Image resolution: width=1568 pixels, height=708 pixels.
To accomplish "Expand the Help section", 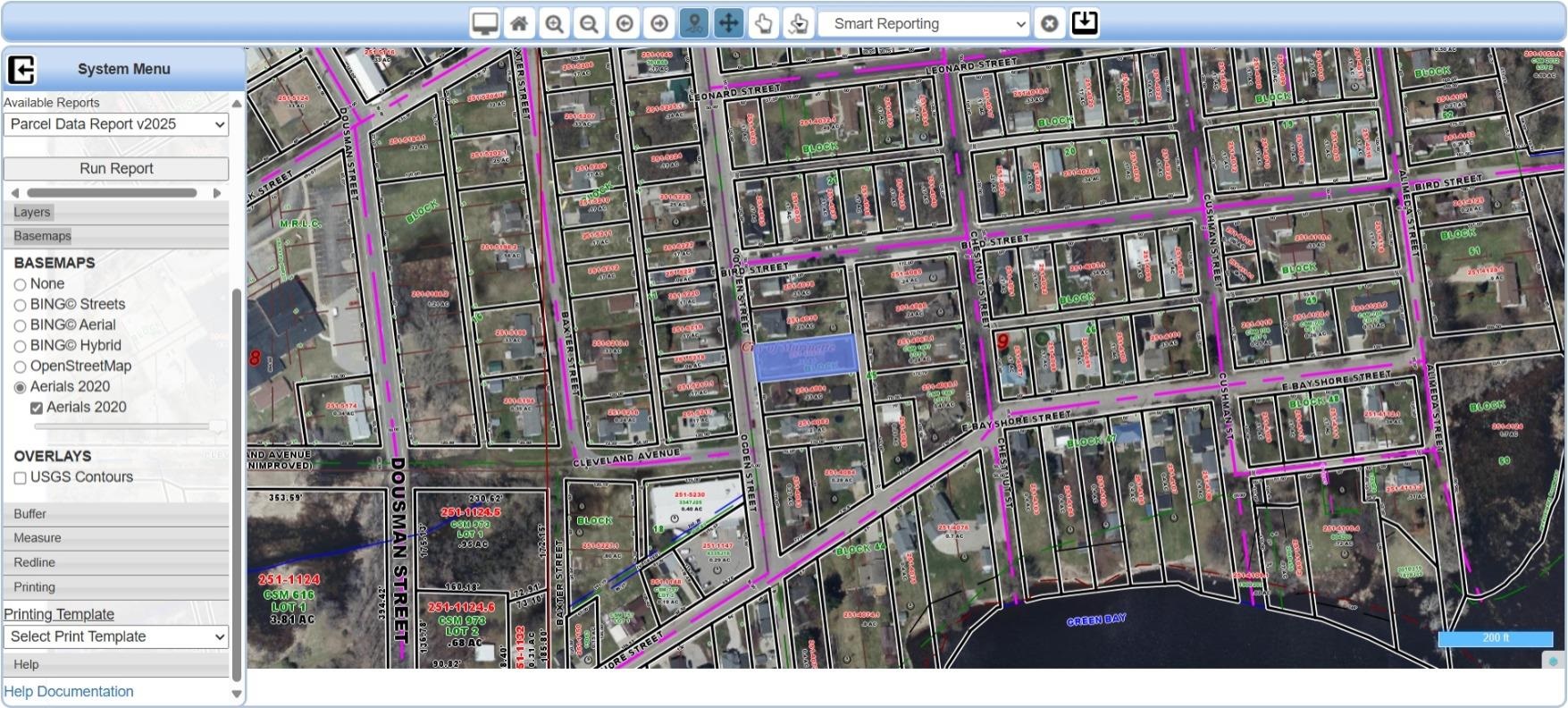I will 116,664.
